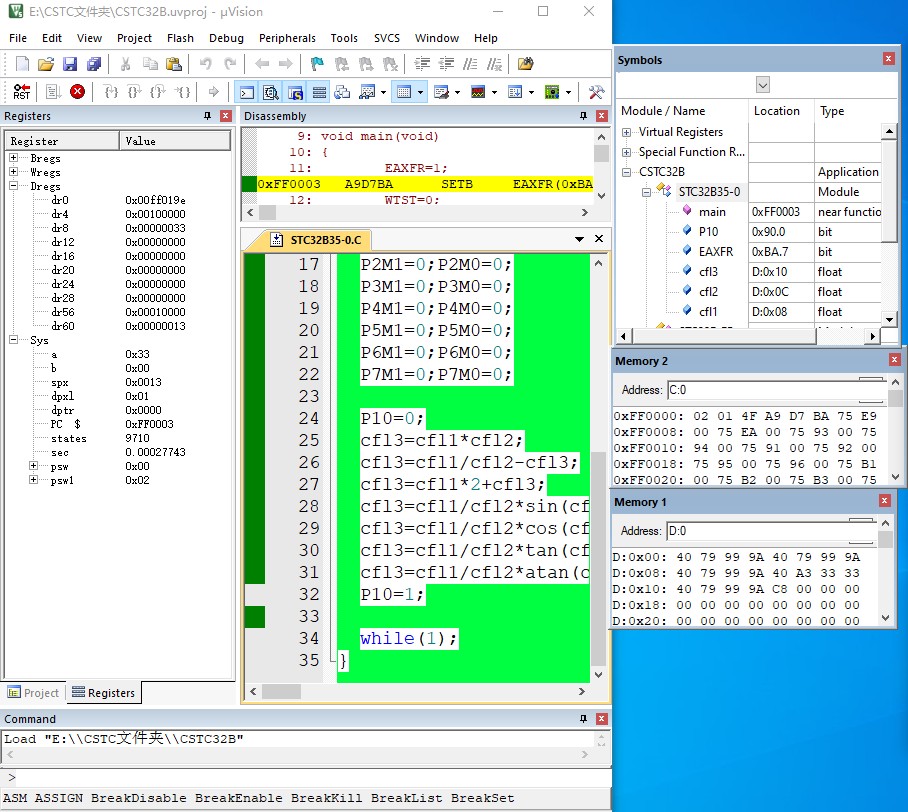The image size is (908, 812).
Task: Expand Virtual Registers in Symbols
Action: point(626,132)
